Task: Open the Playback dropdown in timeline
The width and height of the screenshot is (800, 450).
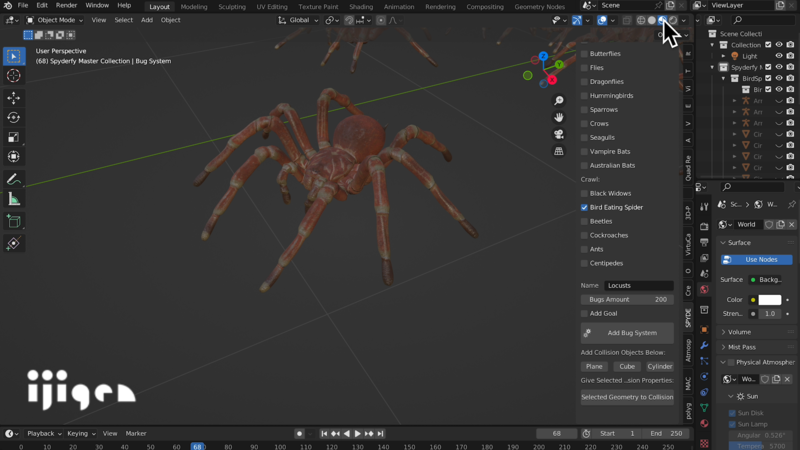Action: point(44,434)
